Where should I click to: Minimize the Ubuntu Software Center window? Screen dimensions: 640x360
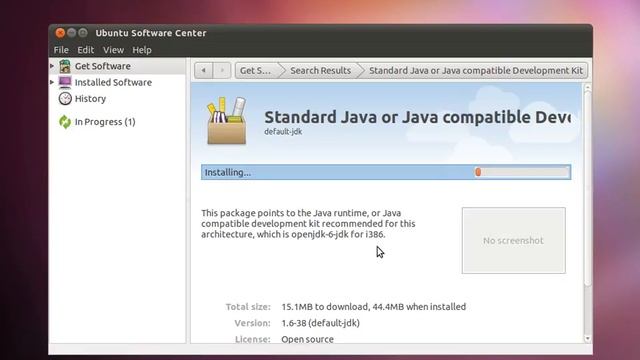pos(71,33)
